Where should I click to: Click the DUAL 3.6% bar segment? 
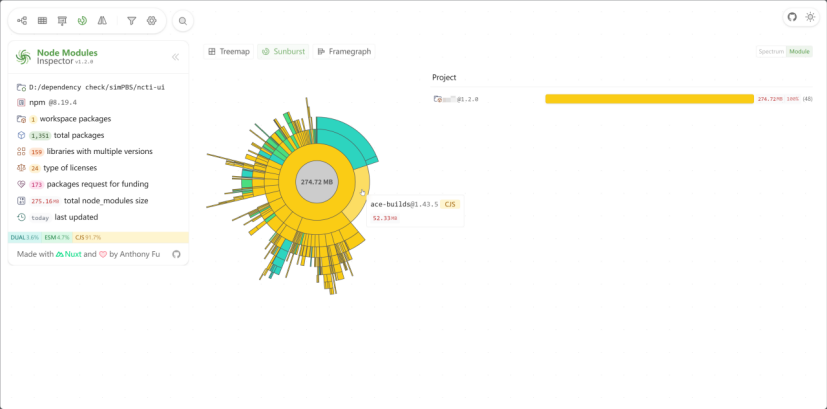24,237
